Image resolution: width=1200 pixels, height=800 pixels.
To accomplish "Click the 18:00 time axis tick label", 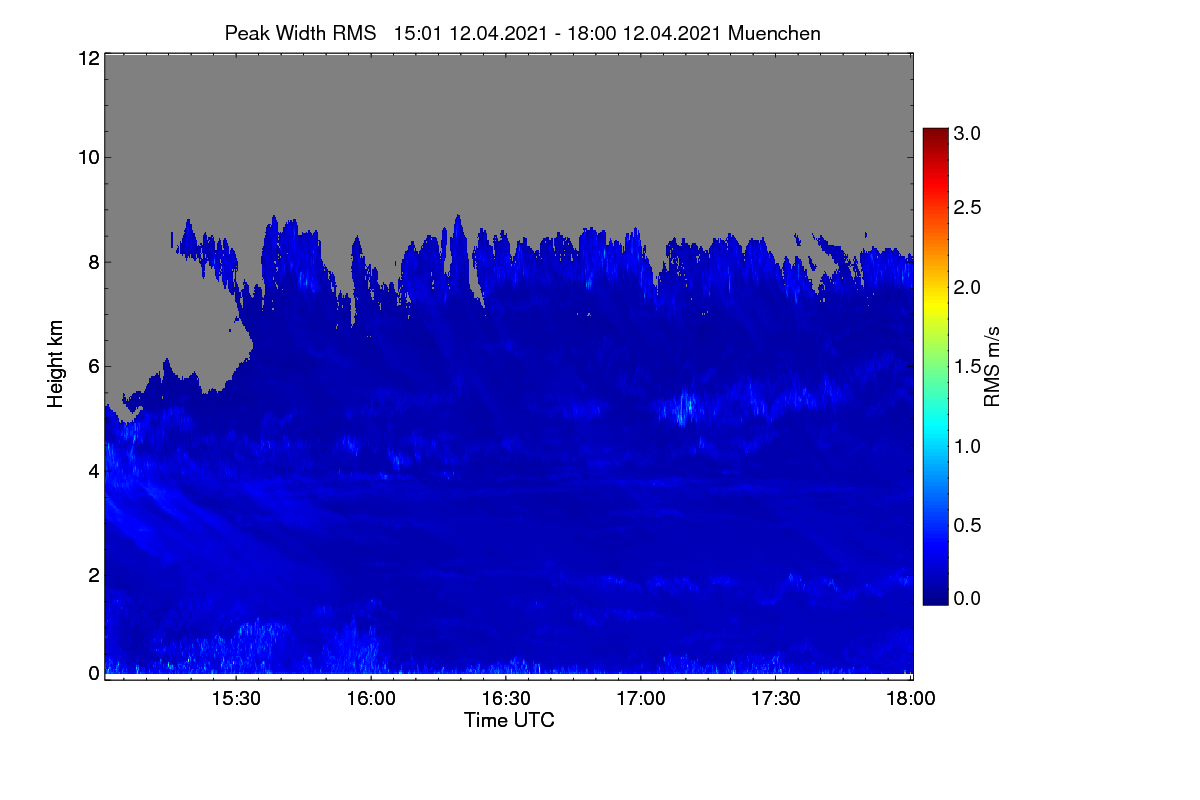I will tap(910, 699).
